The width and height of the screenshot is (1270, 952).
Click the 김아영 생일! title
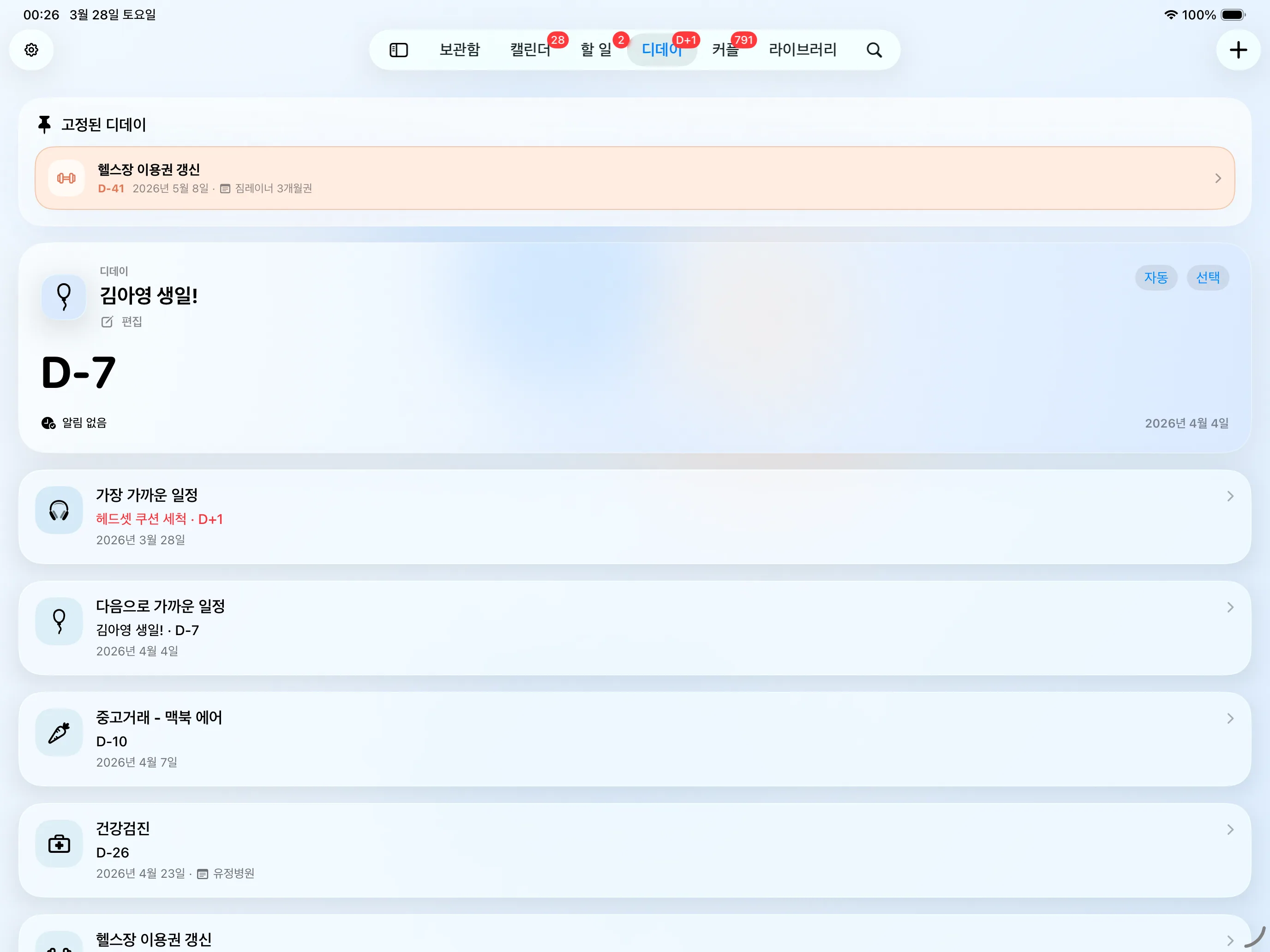tap(149, 296)
